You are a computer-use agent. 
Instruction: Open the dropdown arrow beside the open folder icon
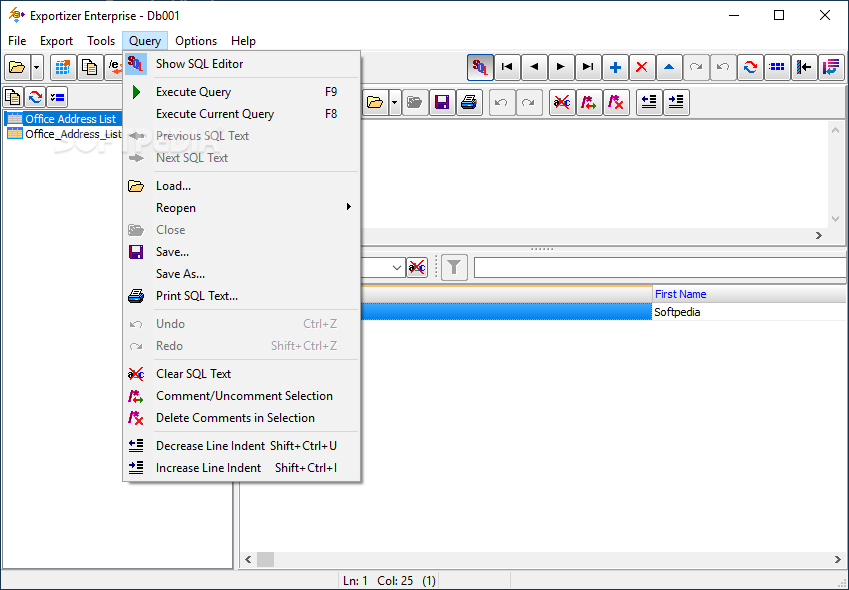coord(37,67)
